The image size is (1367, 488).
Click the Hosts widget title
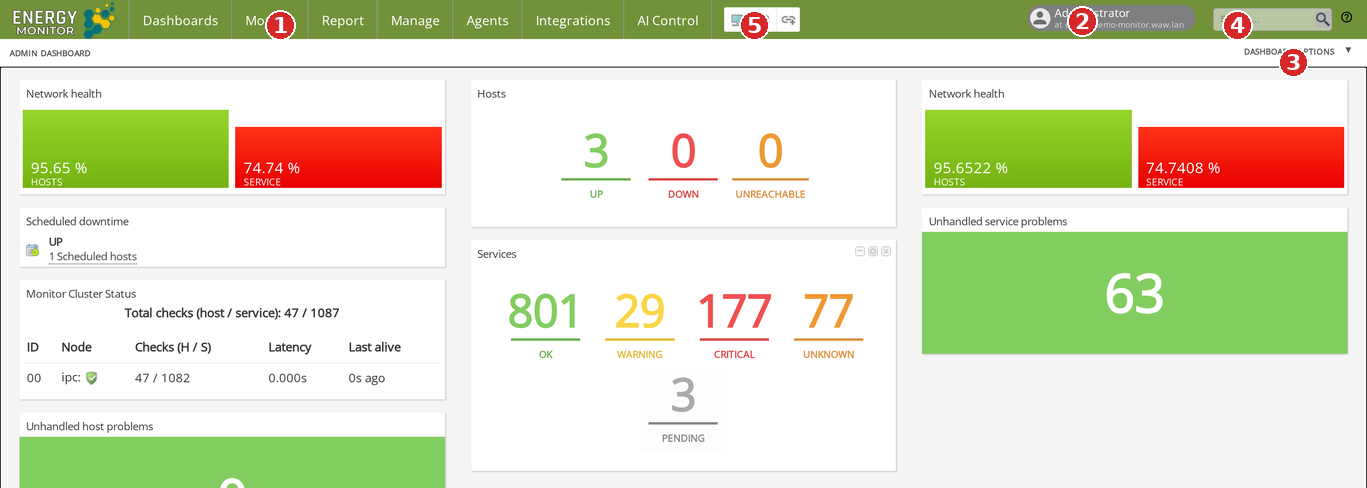click(492, 94)
